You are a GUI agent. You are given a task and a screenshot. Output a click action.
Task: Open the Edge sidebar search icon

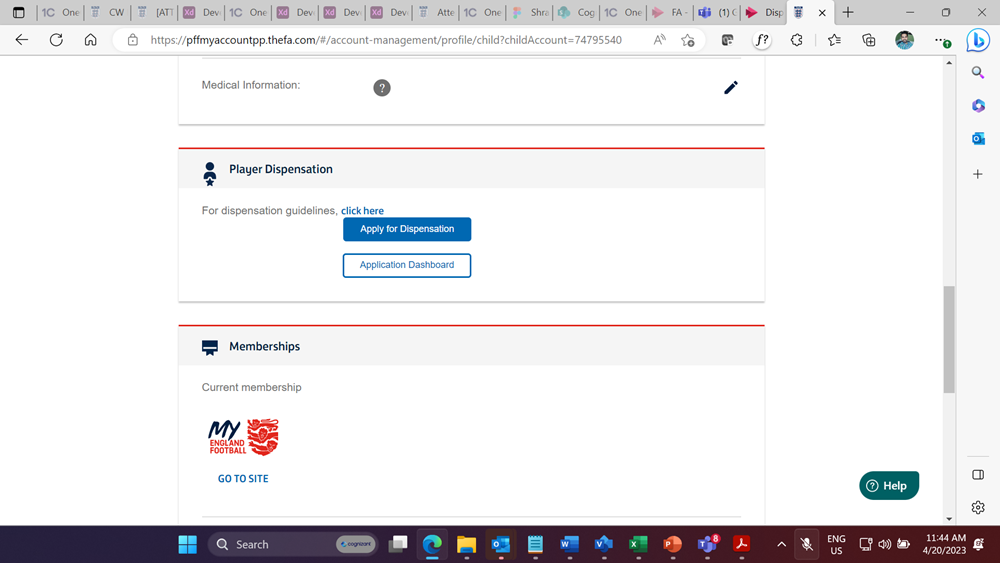pyautogui.click(x=978, y=73)
